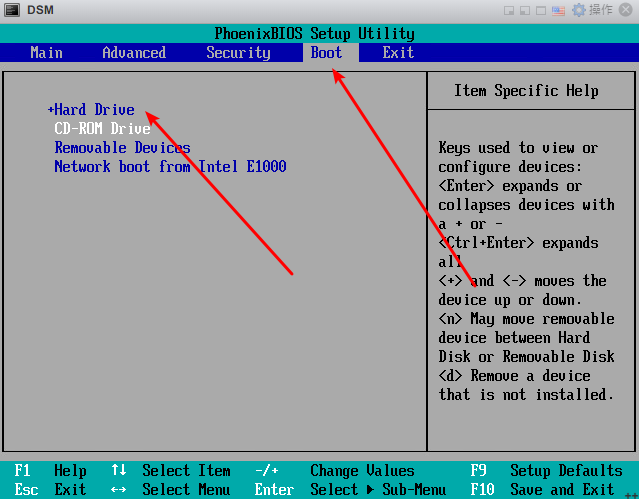Viewport: 639px width, 499px height.
Task: Select Removable Devices in boot list
Action: (x=122, y=148)
